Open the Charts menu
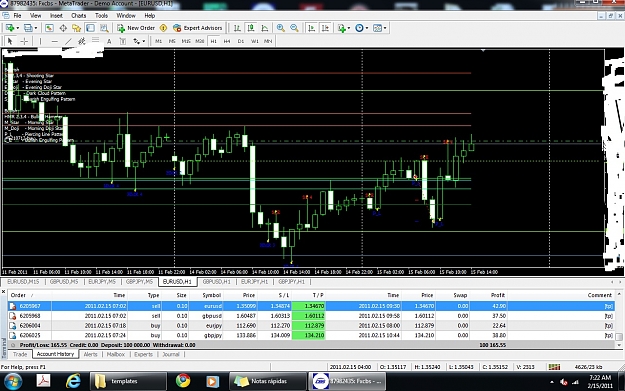Screen dimensions: 625x391 click(79, 16)
